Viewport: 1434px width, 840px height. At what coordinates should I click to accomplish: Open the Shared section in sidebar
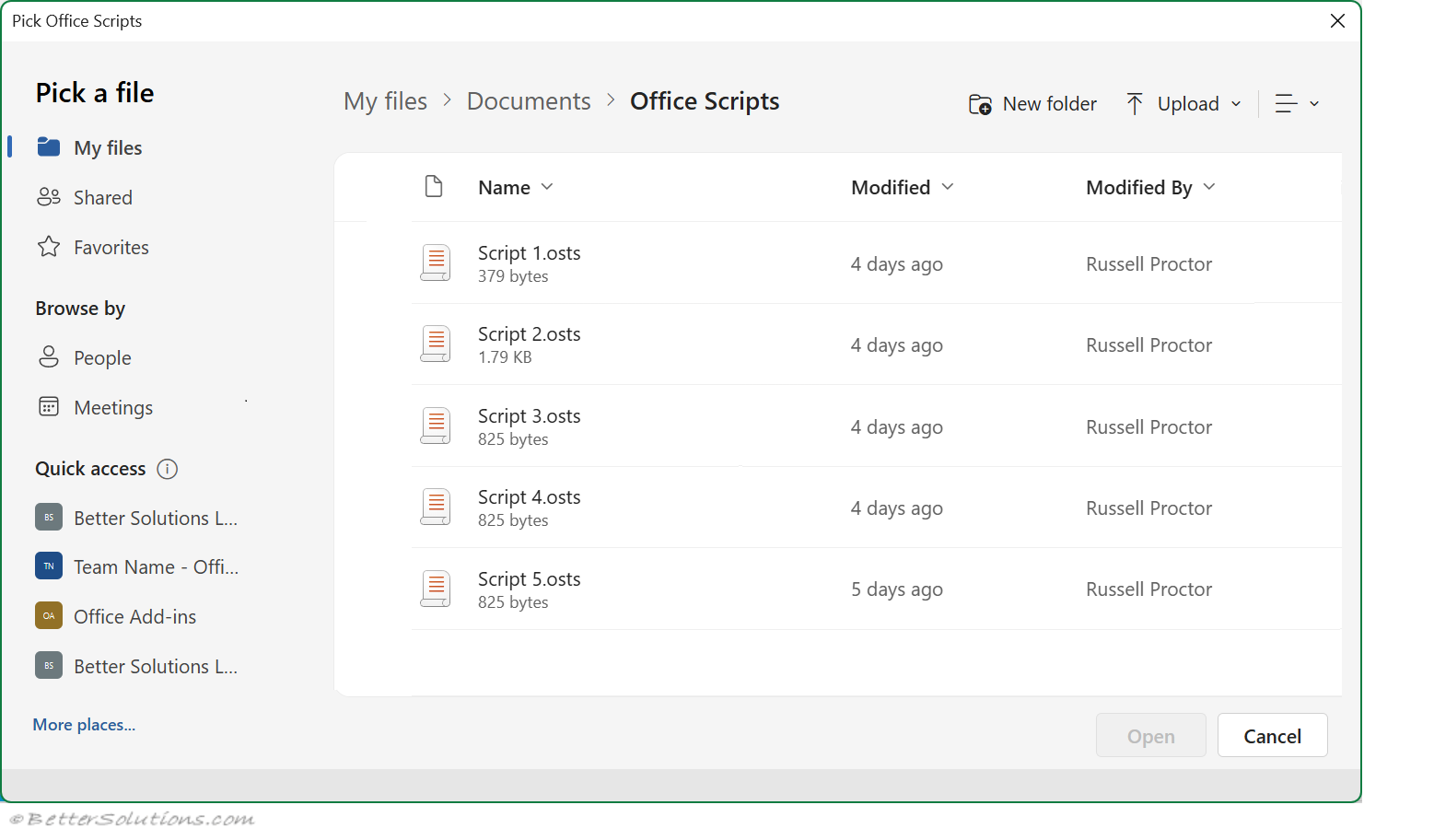coord(102,198)
